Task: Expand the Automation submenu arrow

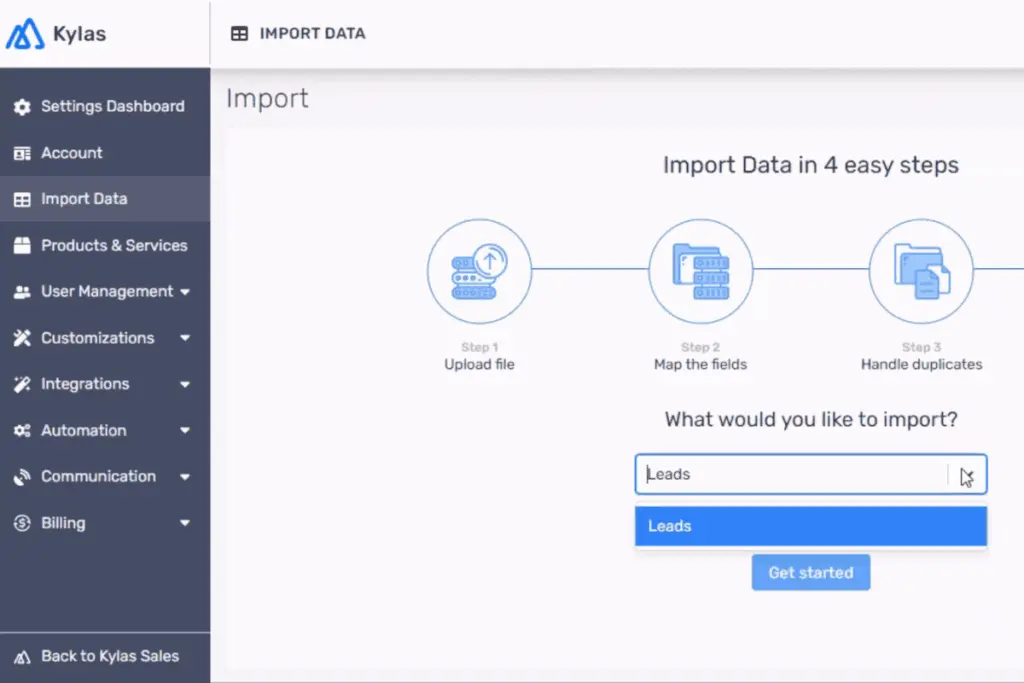Action: tap(185, 430)
